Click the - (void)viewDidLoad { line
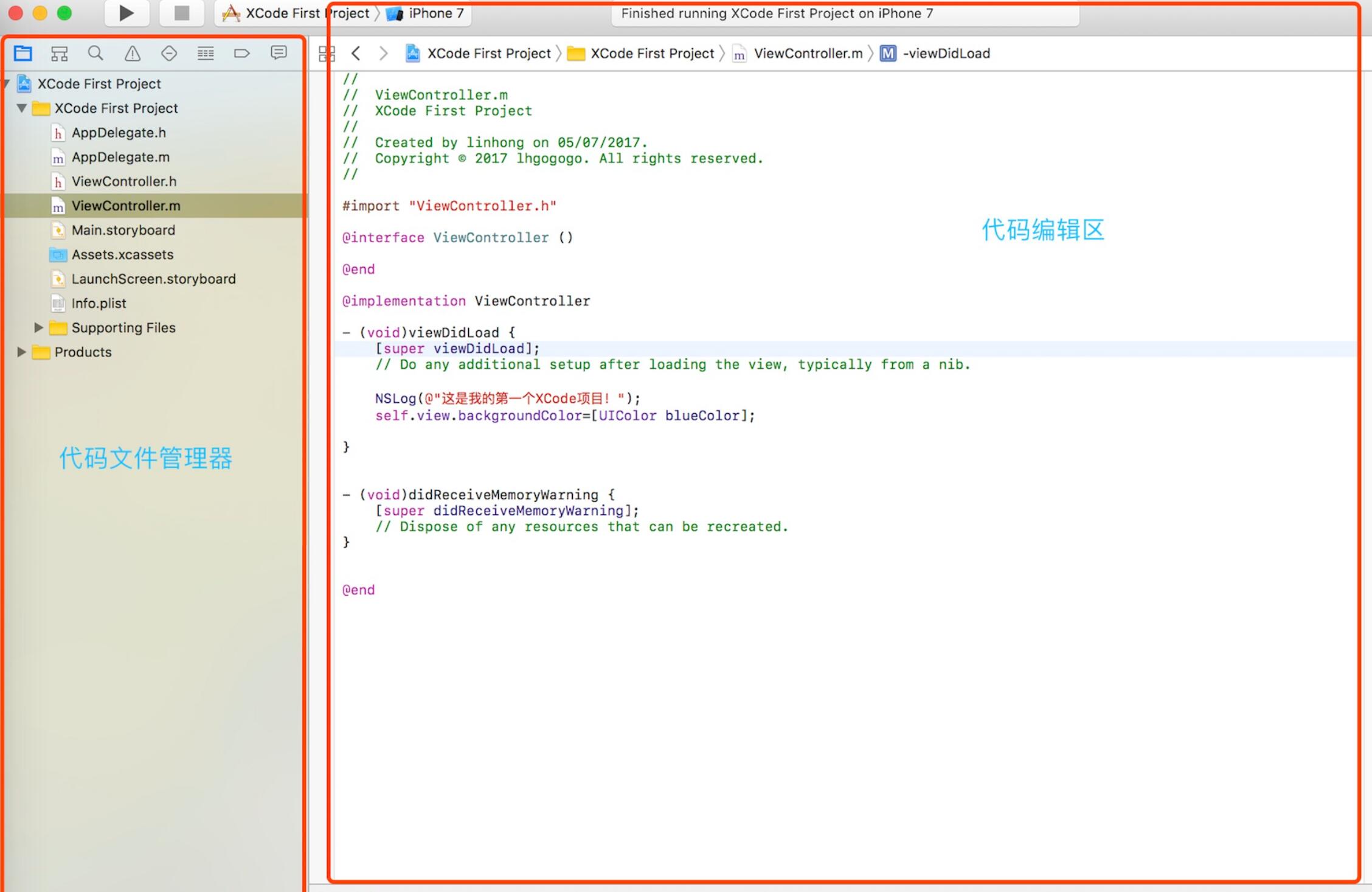The image size is (1372, 892). (x=429, y=332)
